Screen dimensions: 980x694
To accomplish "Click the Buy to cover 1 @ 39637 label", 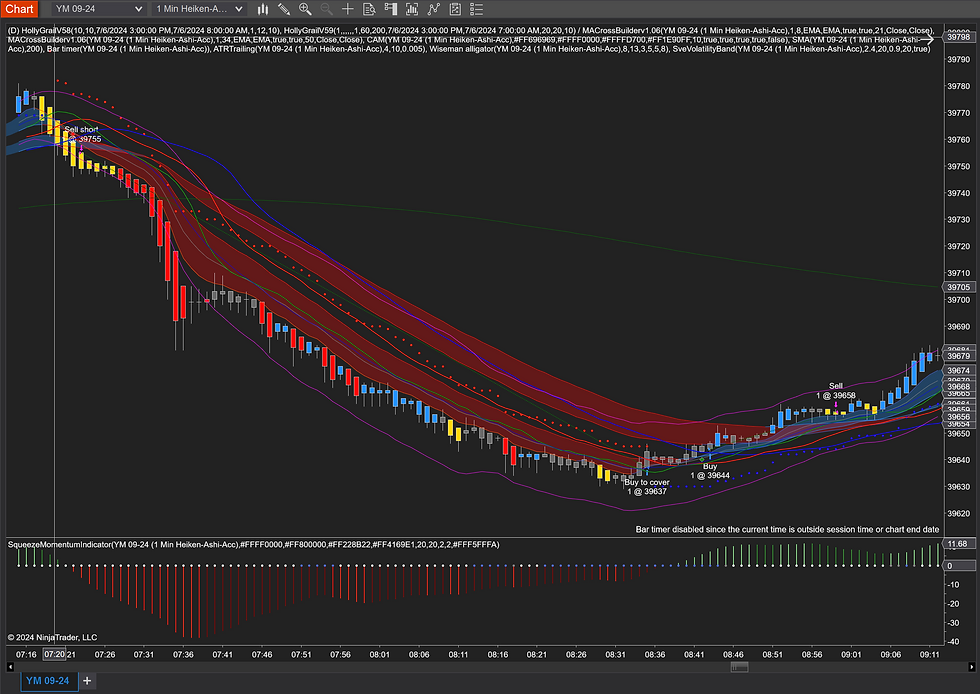I will click(647, 486).
